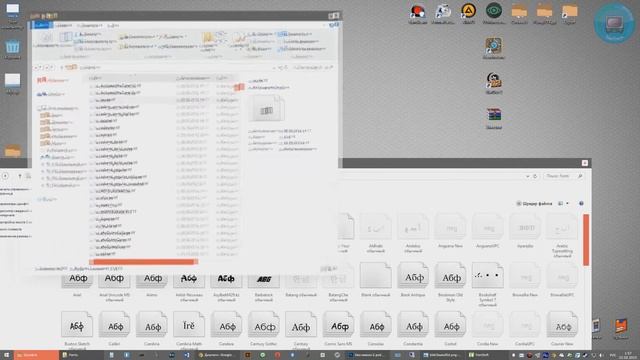Viewport: 640px width, 360px height.
Task: Open Help in the Fonts window
Action: pyautogui.click(x=581, y=203)
